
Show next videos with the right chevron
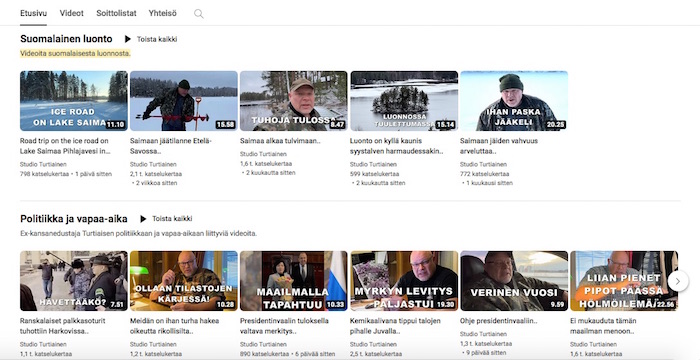click(x=678, y=281)
